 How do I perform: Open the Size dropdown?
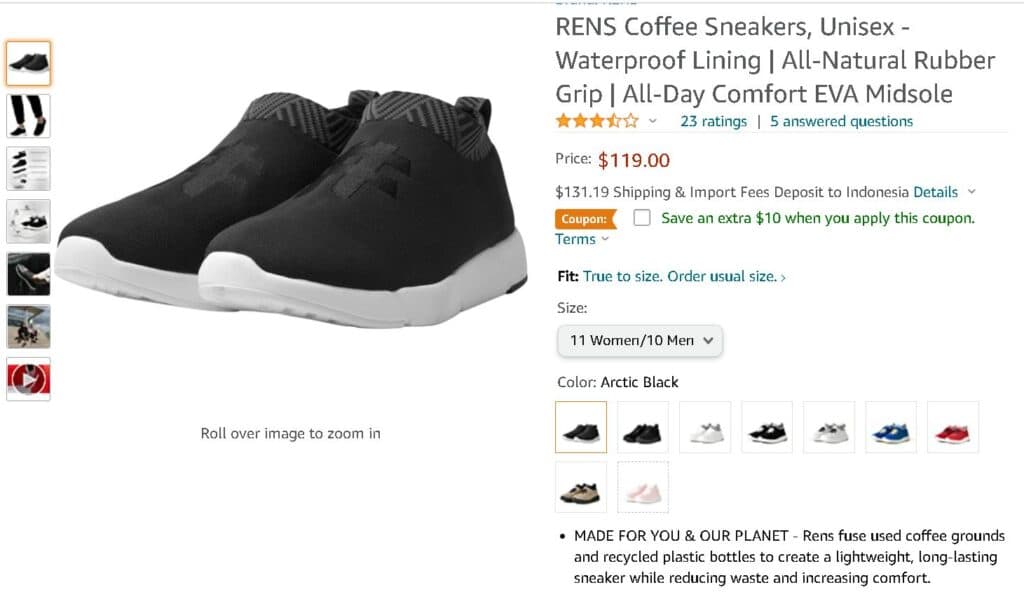tap(640, 340)
